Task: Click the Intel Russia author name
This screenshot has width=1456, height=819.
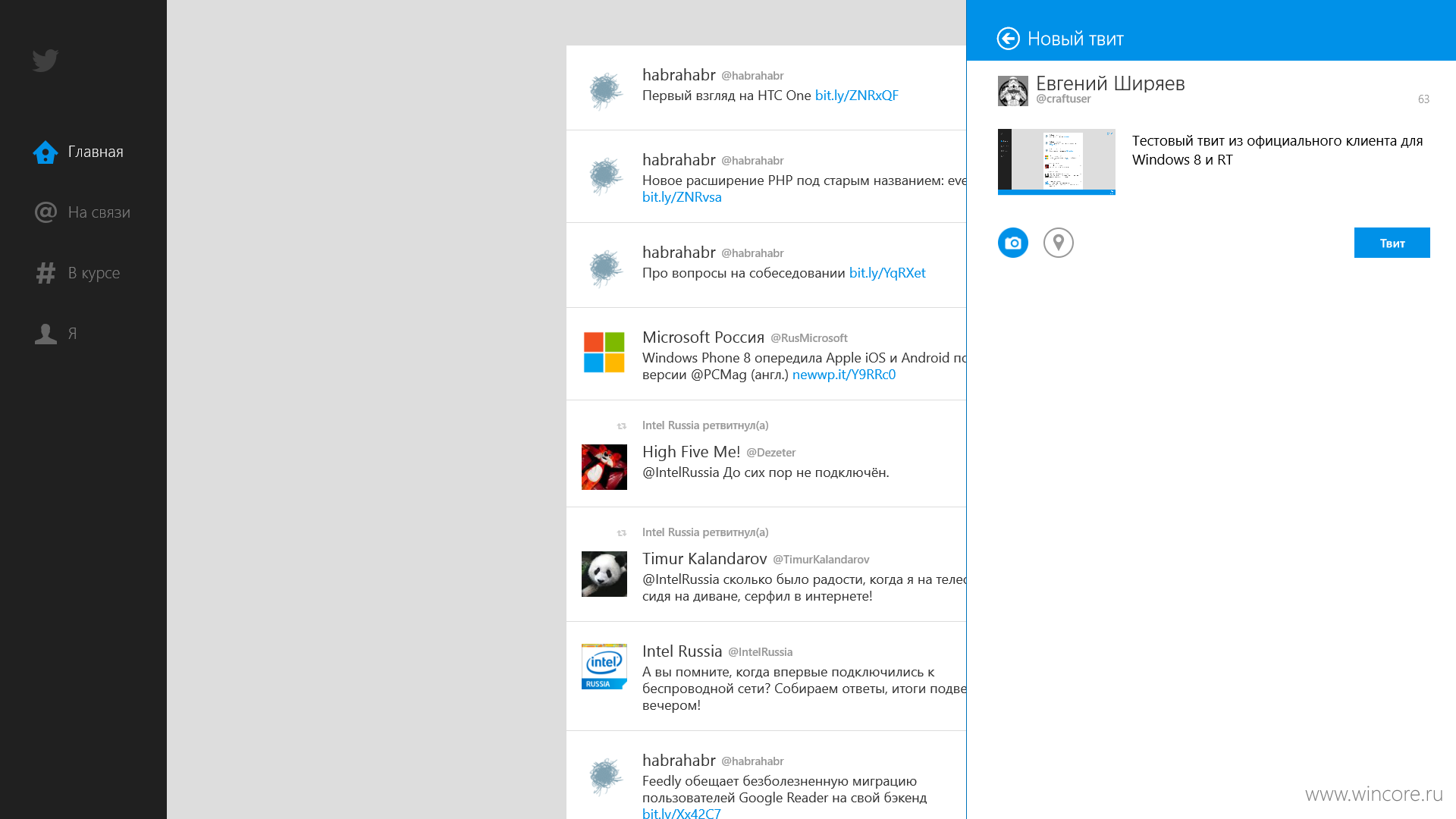Action: [682, 651]
